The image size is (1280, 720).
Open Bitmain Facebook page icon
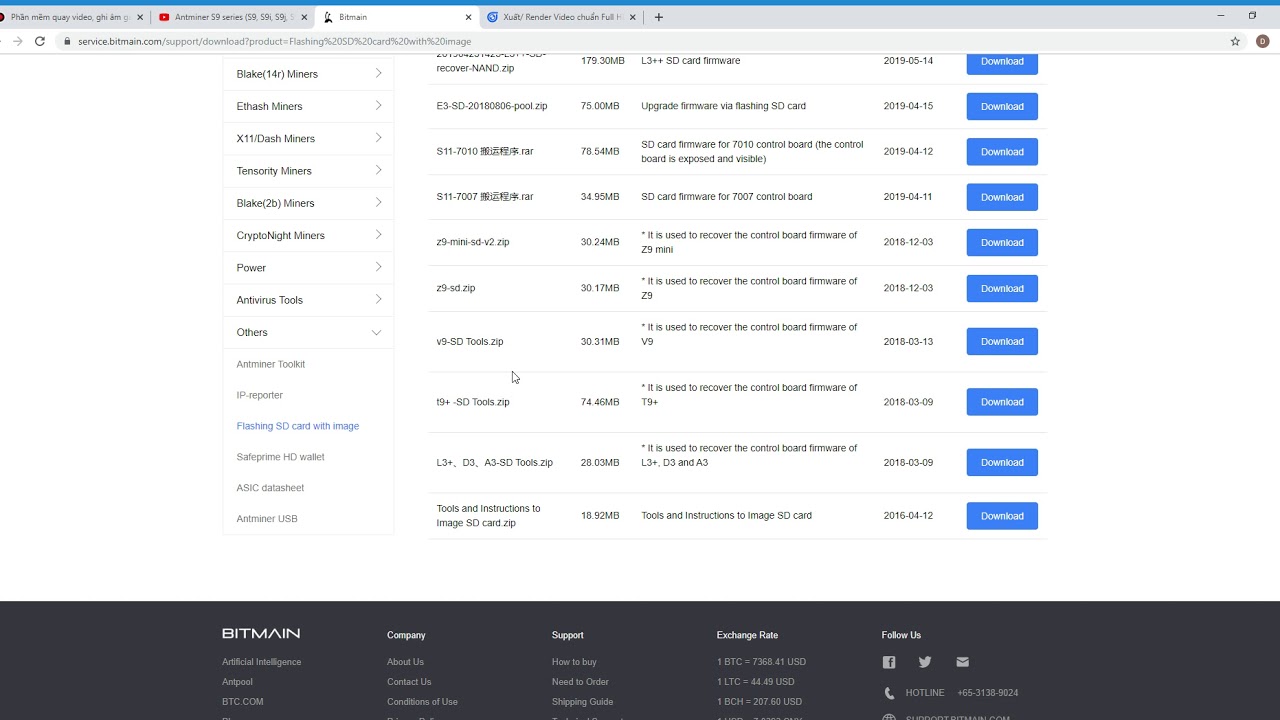coord(889,662)
